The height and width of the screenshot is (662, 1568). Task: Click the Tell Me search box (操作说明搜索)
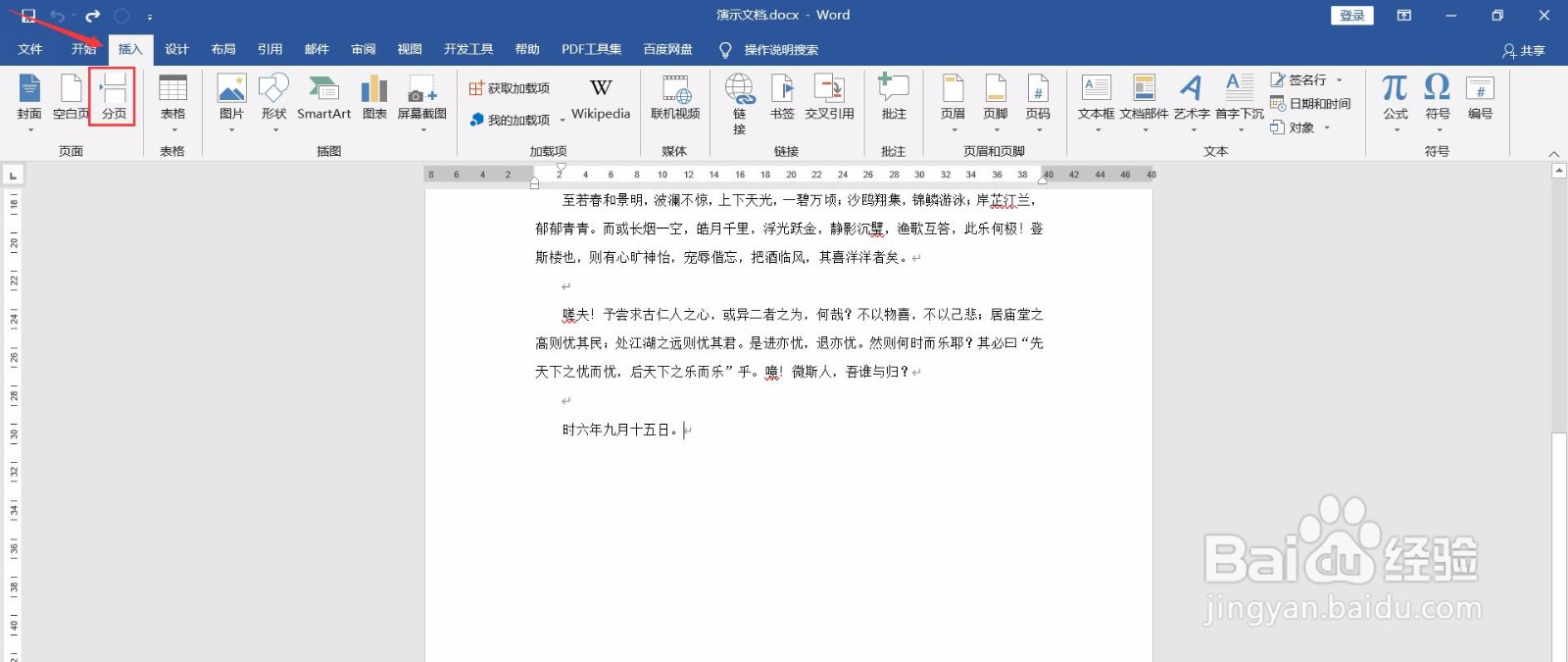pos(769,49)
